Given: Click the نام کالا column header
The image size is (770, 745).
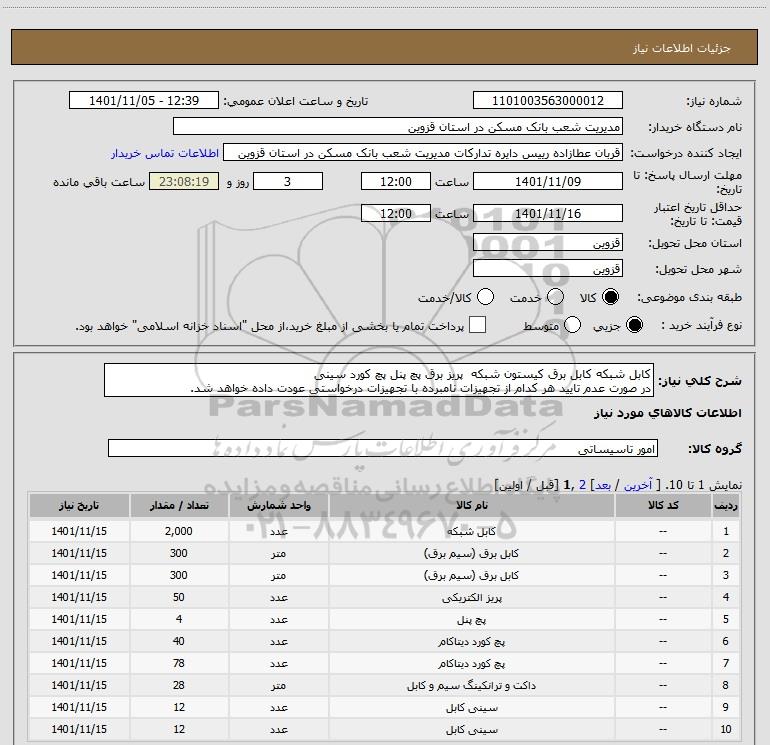Looking at the screenshot, I should tap(471, 505).
